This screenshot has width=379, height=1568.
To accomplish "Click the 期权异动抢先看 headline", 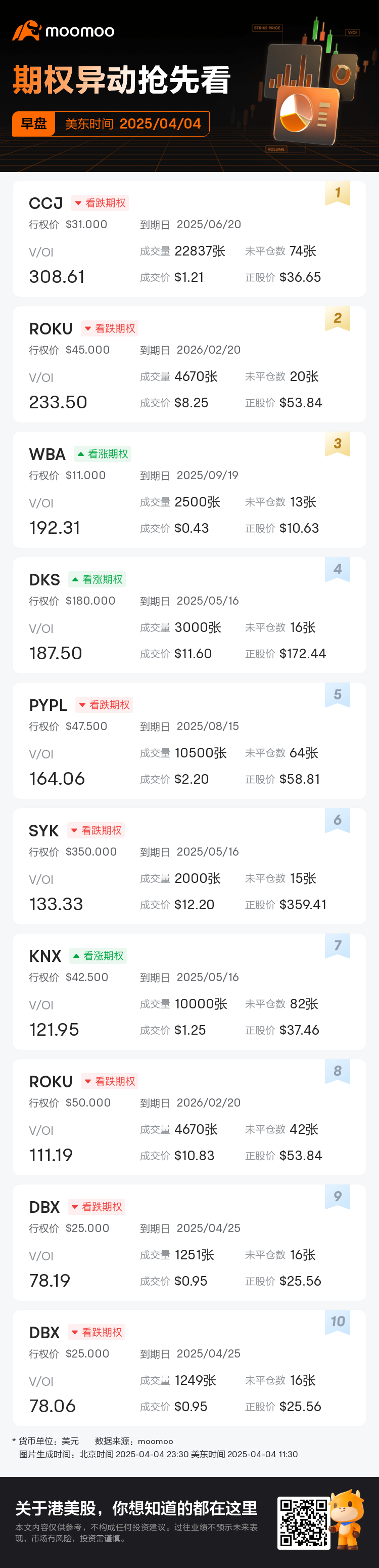I will coord(122,80).
